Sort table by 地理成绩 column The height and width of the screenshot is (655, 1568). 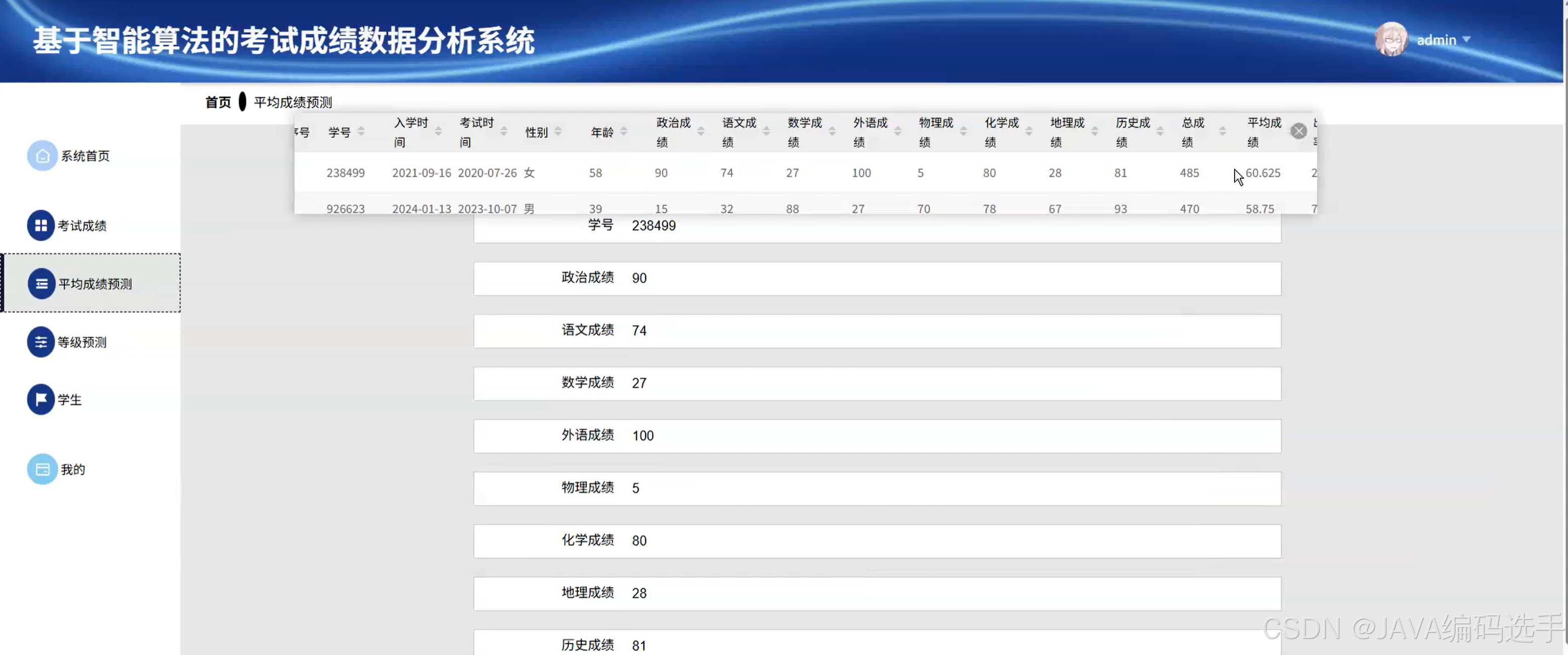(1094, 132)
